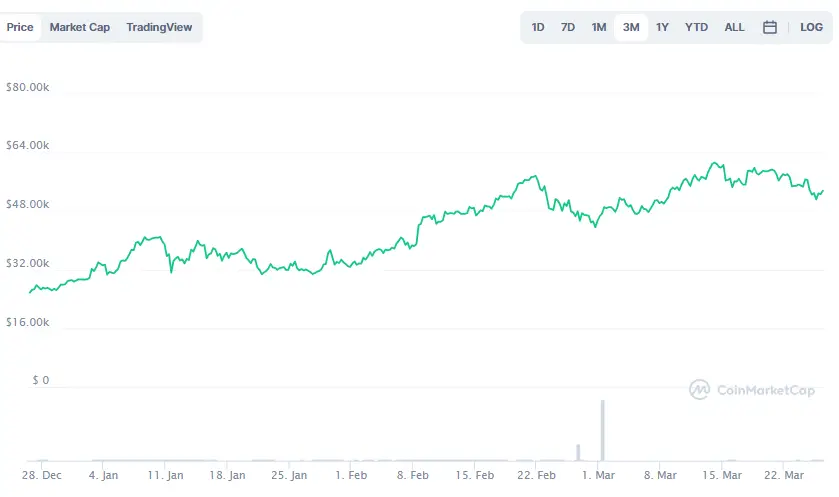Click the $64.00k axis label
The image size is (839, 497).
pos(27,146)
